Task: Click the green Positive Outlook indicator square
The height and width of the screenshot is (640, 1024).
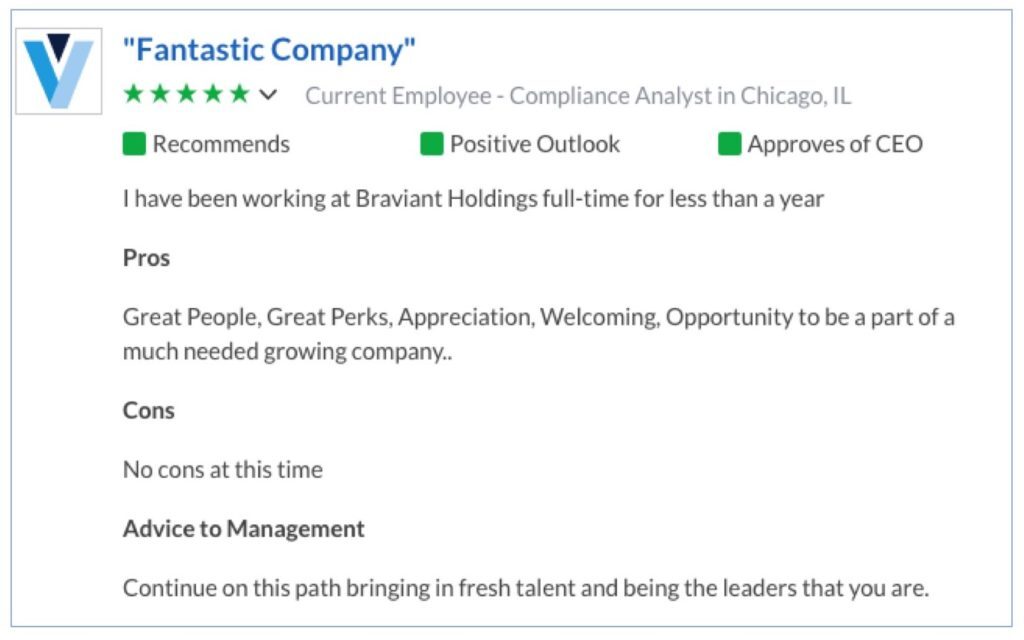Action: (x=431, y=144)
